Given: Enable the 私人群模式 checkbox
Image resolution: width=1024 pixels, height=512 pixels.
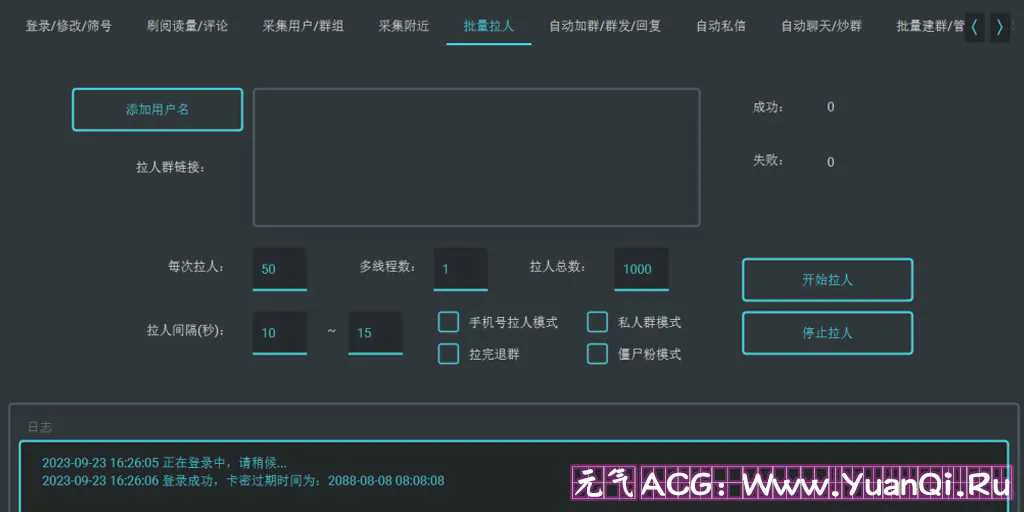Looking at the screenshot, I should pos(598,322).
